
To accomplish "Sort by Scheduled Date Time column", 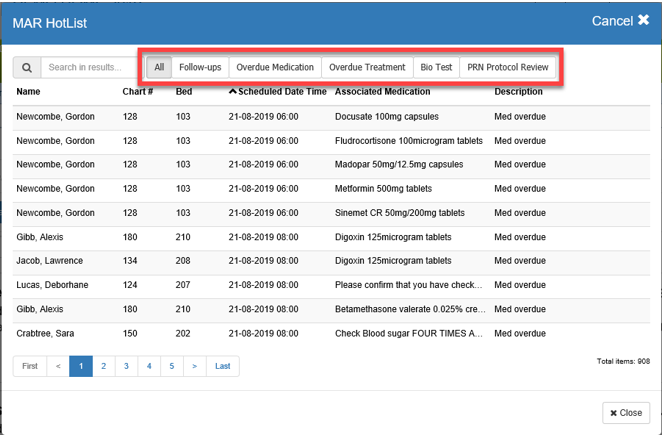I will coord(277,92).
